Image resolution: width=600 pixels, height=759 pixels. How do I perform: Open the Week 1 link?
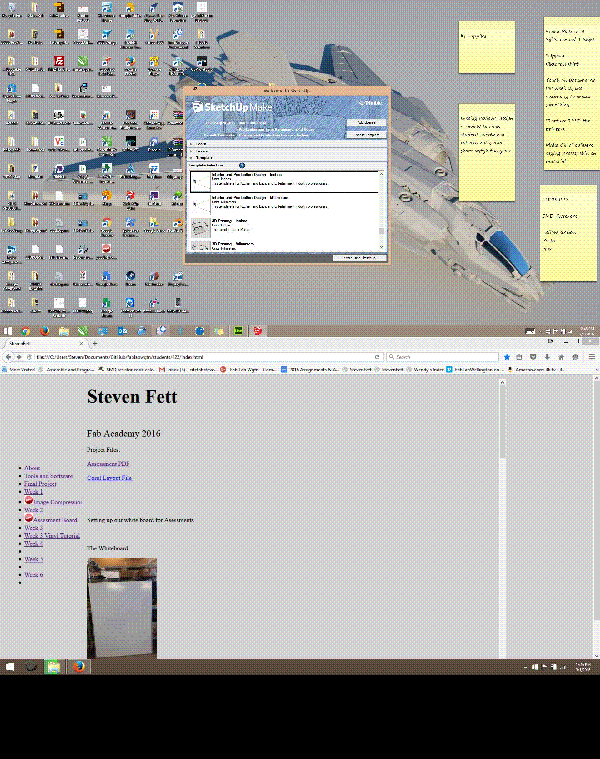pos(33,491)
